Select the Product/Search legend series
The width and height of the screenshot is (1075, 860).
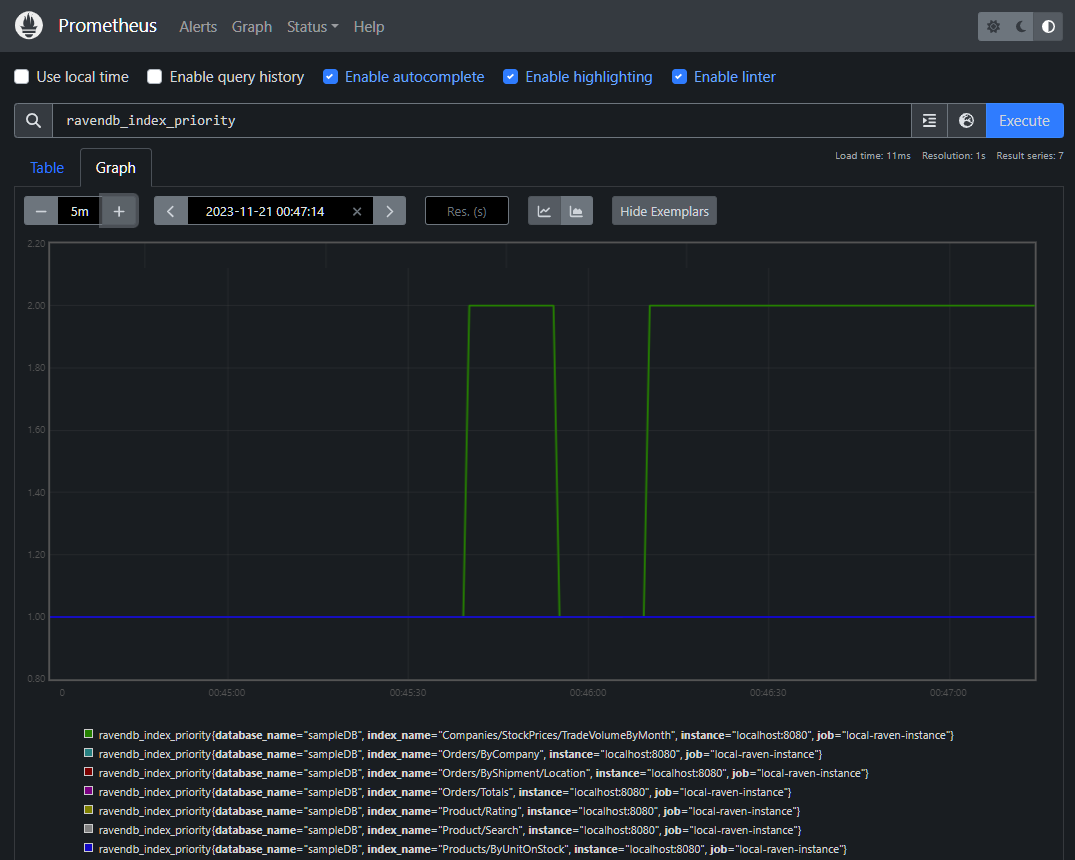pyautogui.click(x=450, y=831)
